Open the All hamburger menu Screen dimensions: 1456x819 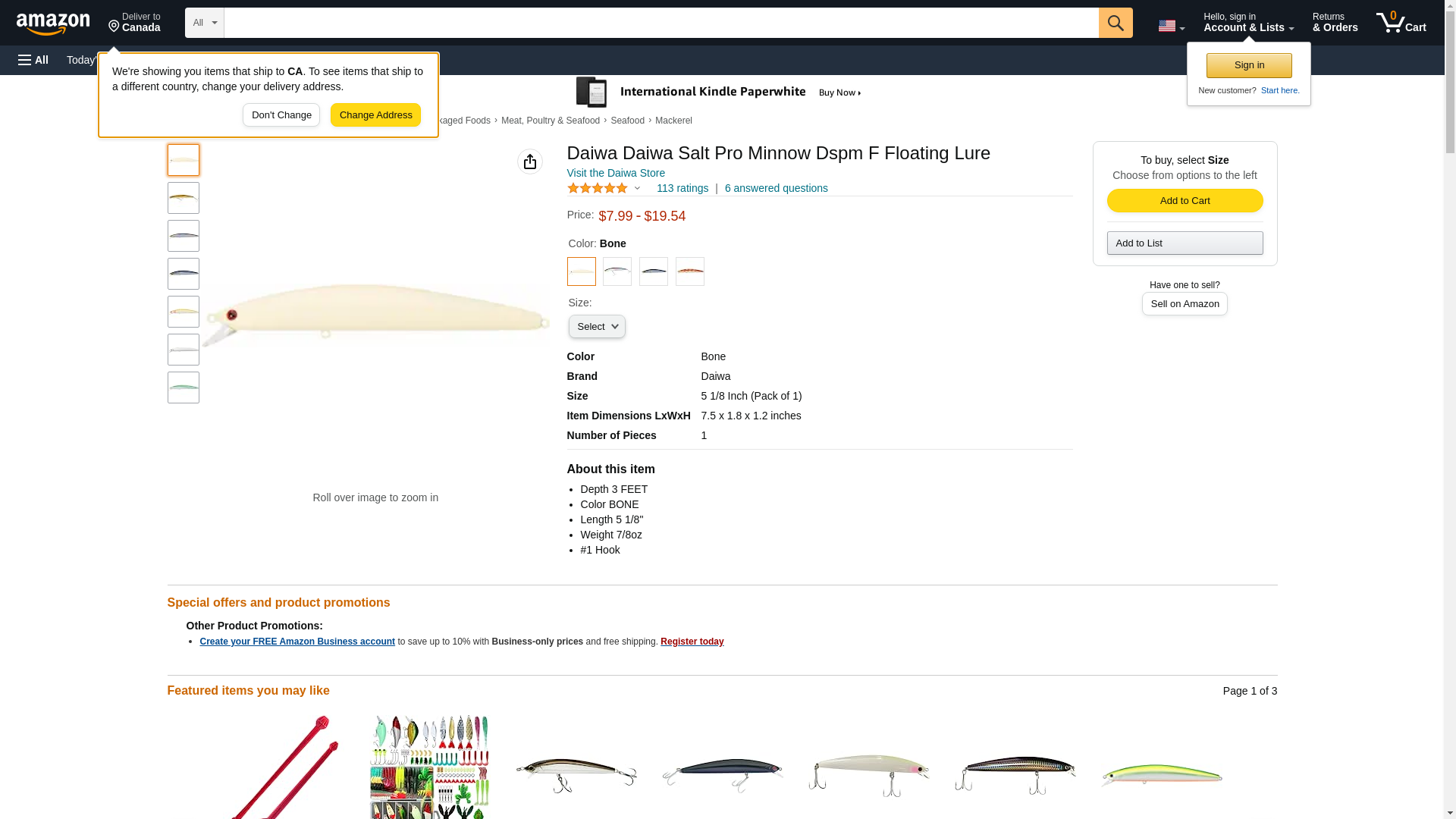[33, 60]
